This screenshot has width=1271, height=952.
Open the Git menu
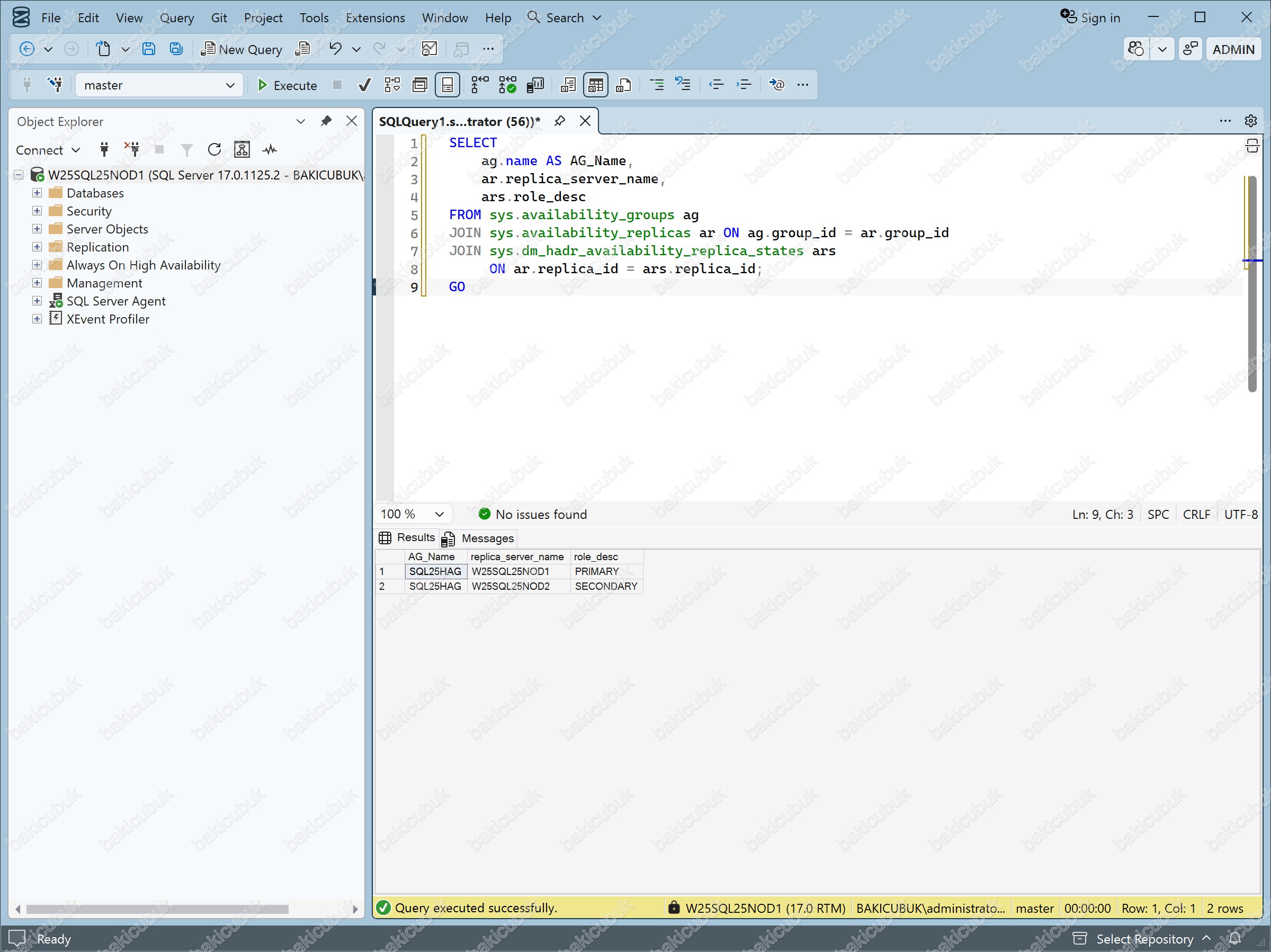pyautogui.click(x=219, y=18)
